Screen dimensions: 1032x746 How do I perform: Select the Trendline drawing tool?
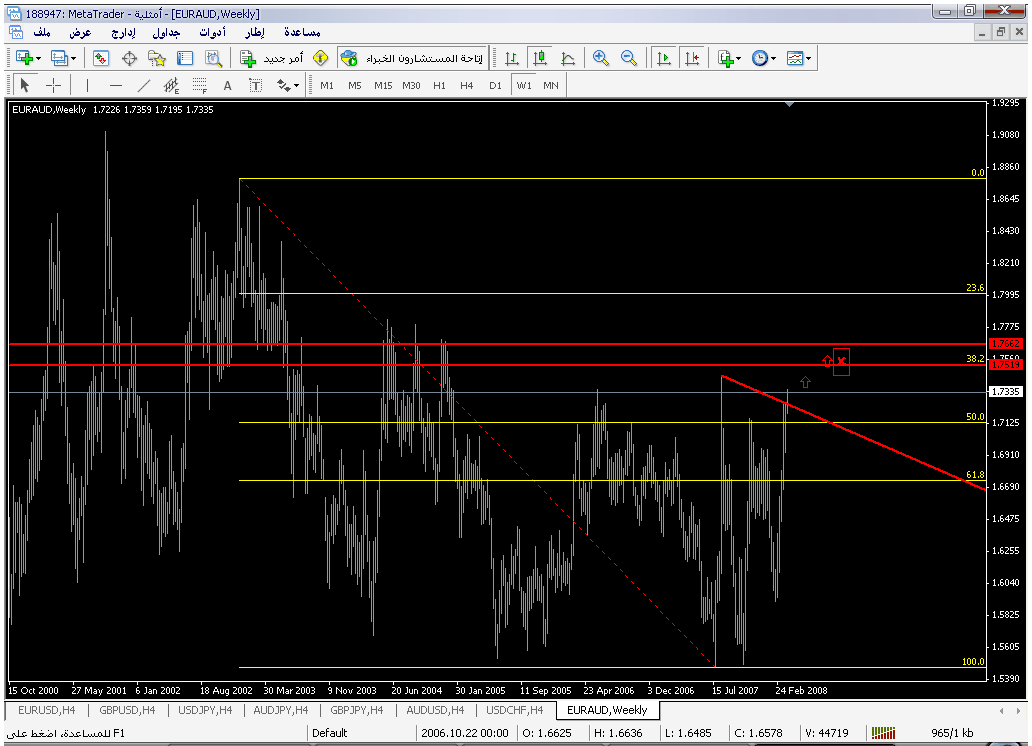144,85
